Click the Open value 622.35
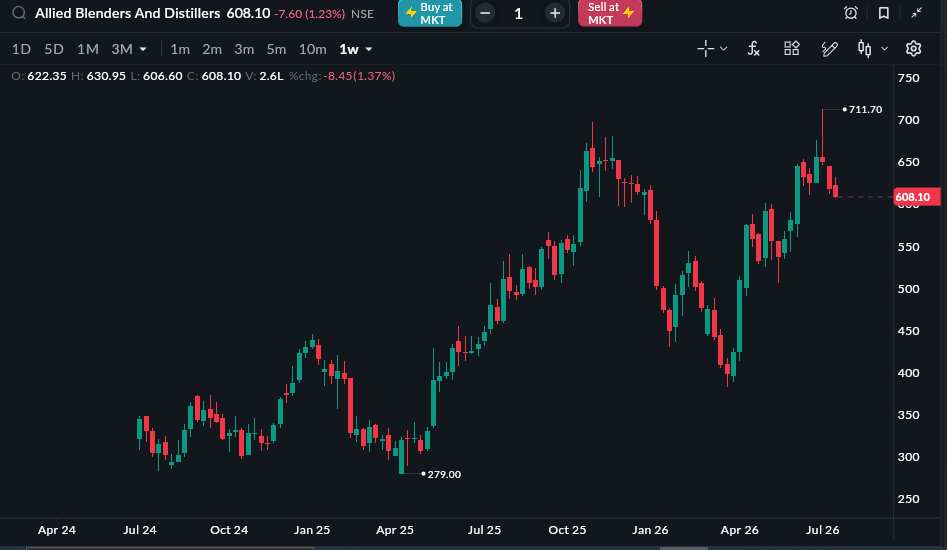 pyautogui.click(x=47, y=76)
